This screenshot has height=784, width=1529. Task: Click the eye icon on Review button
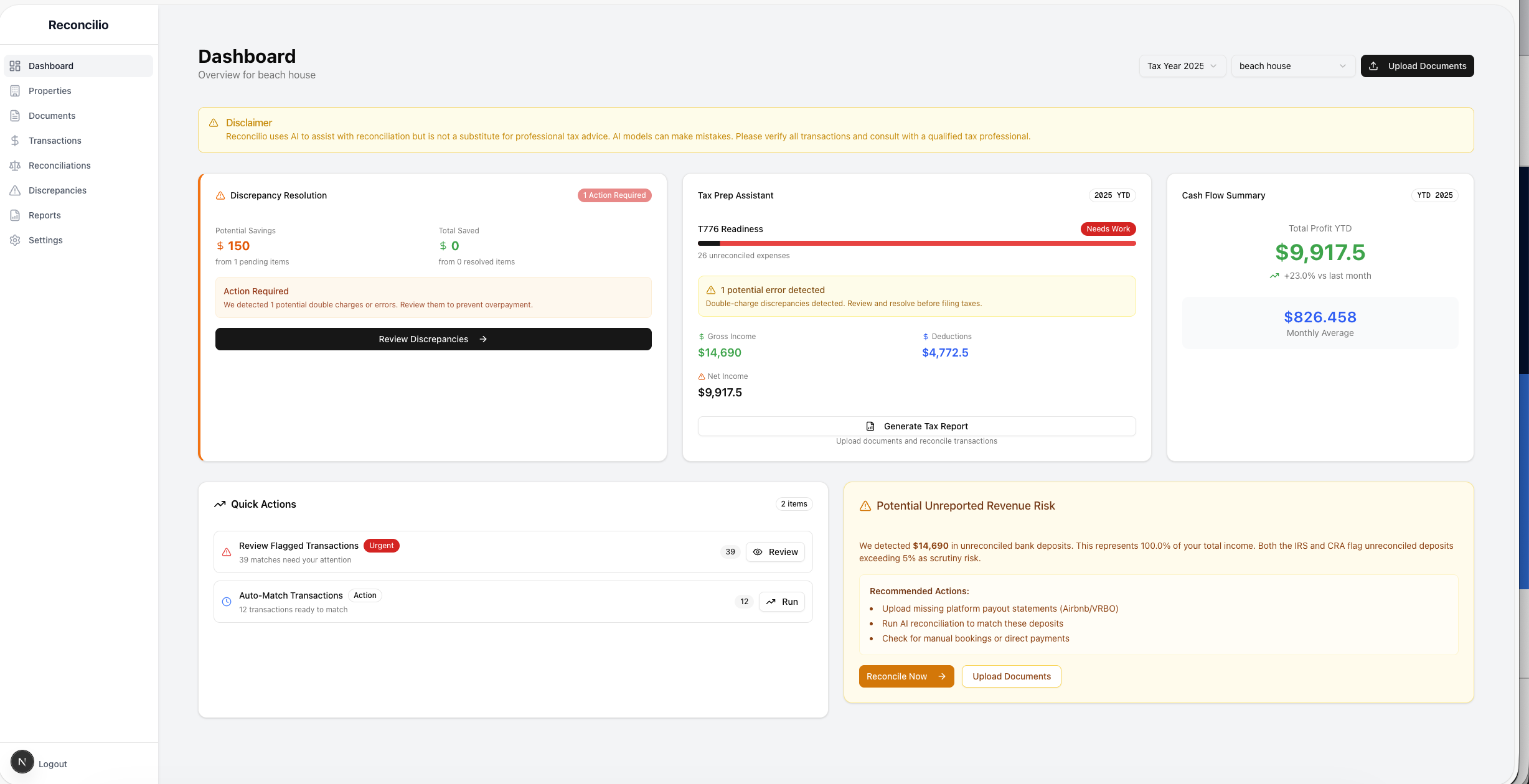coord(758,552)
